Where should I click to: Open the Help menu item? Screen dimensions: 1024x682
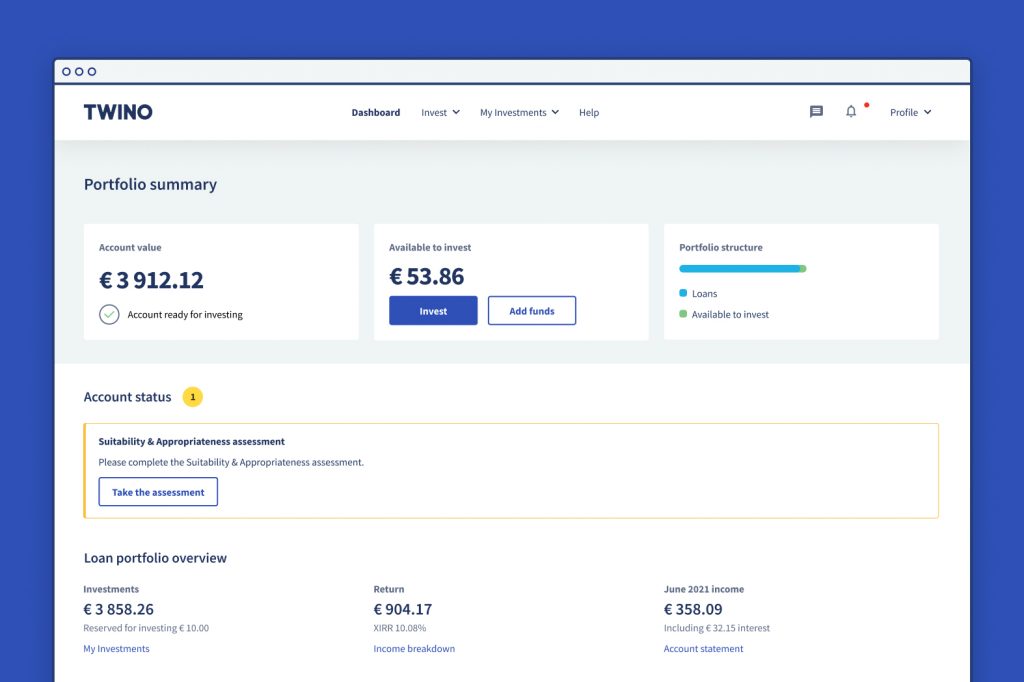pos(589,113)
